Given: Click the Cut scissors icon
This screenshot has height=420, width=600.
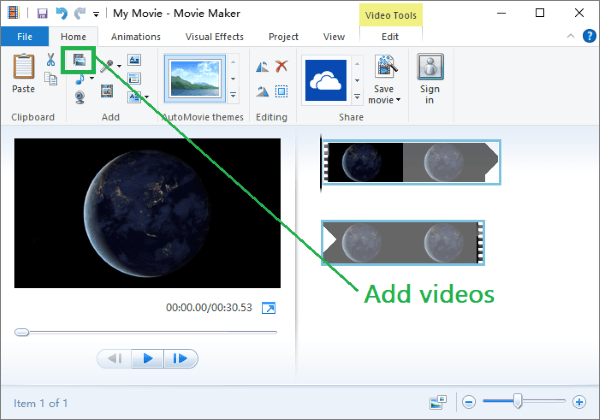Looking at the screenshot, I should [51, 60].
